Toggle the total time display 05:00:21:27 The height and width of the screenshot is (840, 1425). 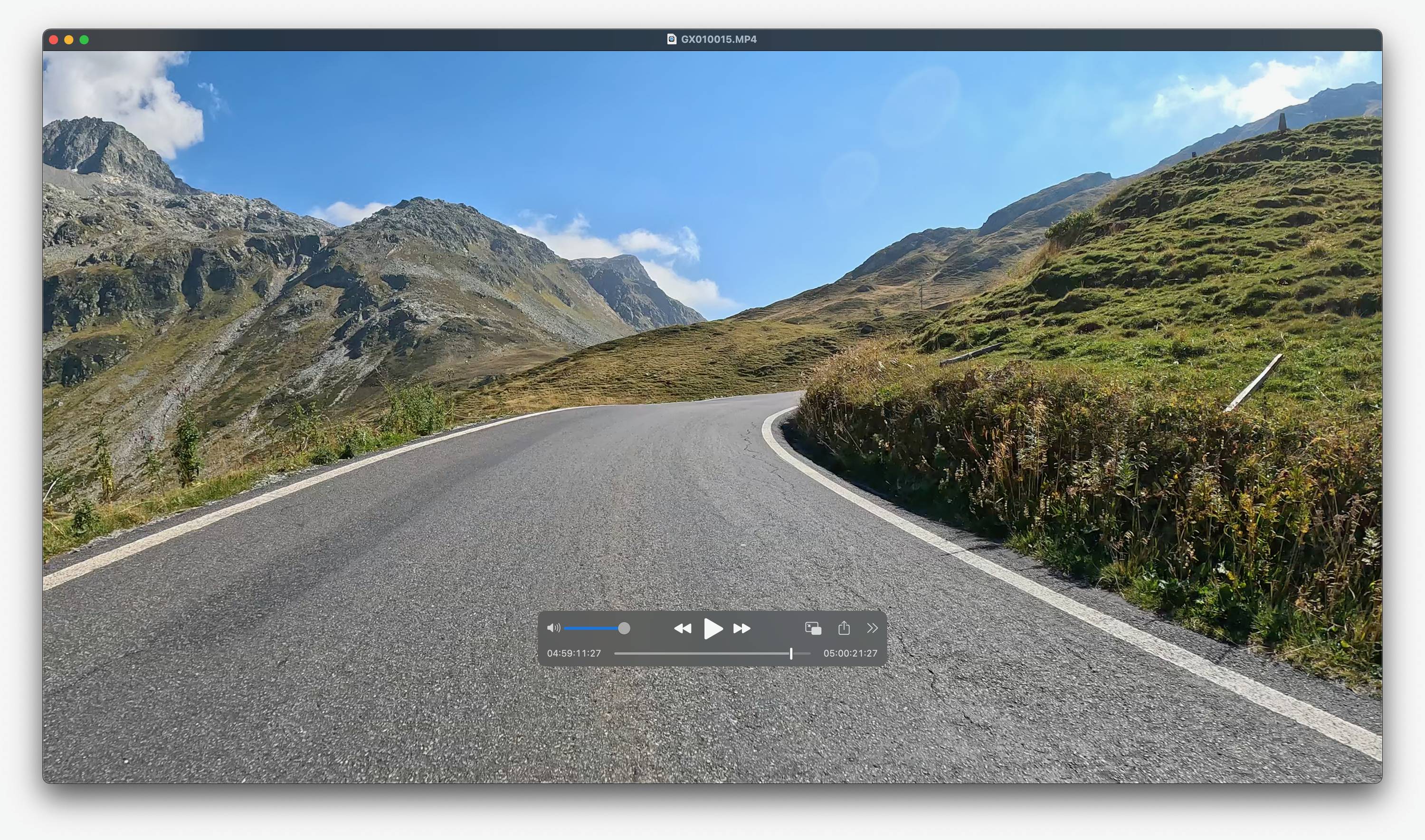[x=850, y=653]
